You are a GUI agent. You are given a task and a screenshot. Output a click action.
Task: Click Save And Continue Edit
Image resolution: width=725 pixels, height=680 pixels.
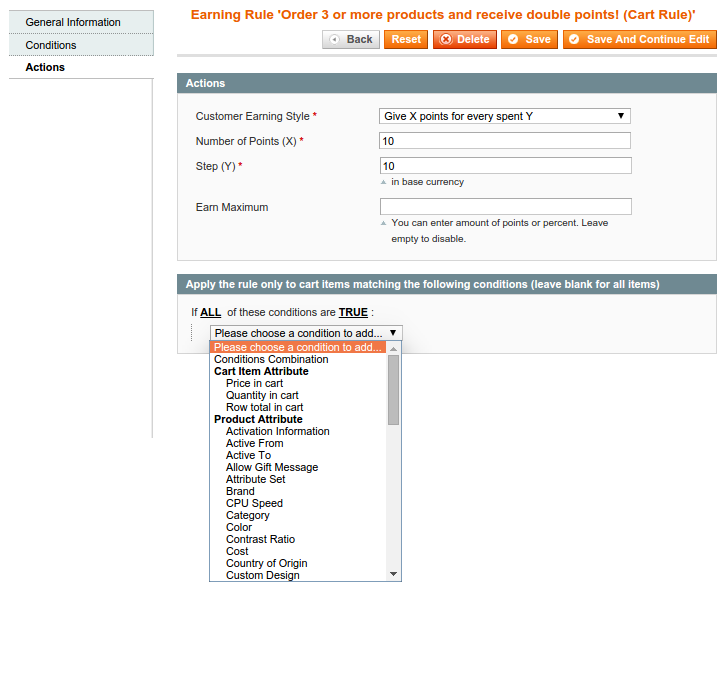coord(639,39)
